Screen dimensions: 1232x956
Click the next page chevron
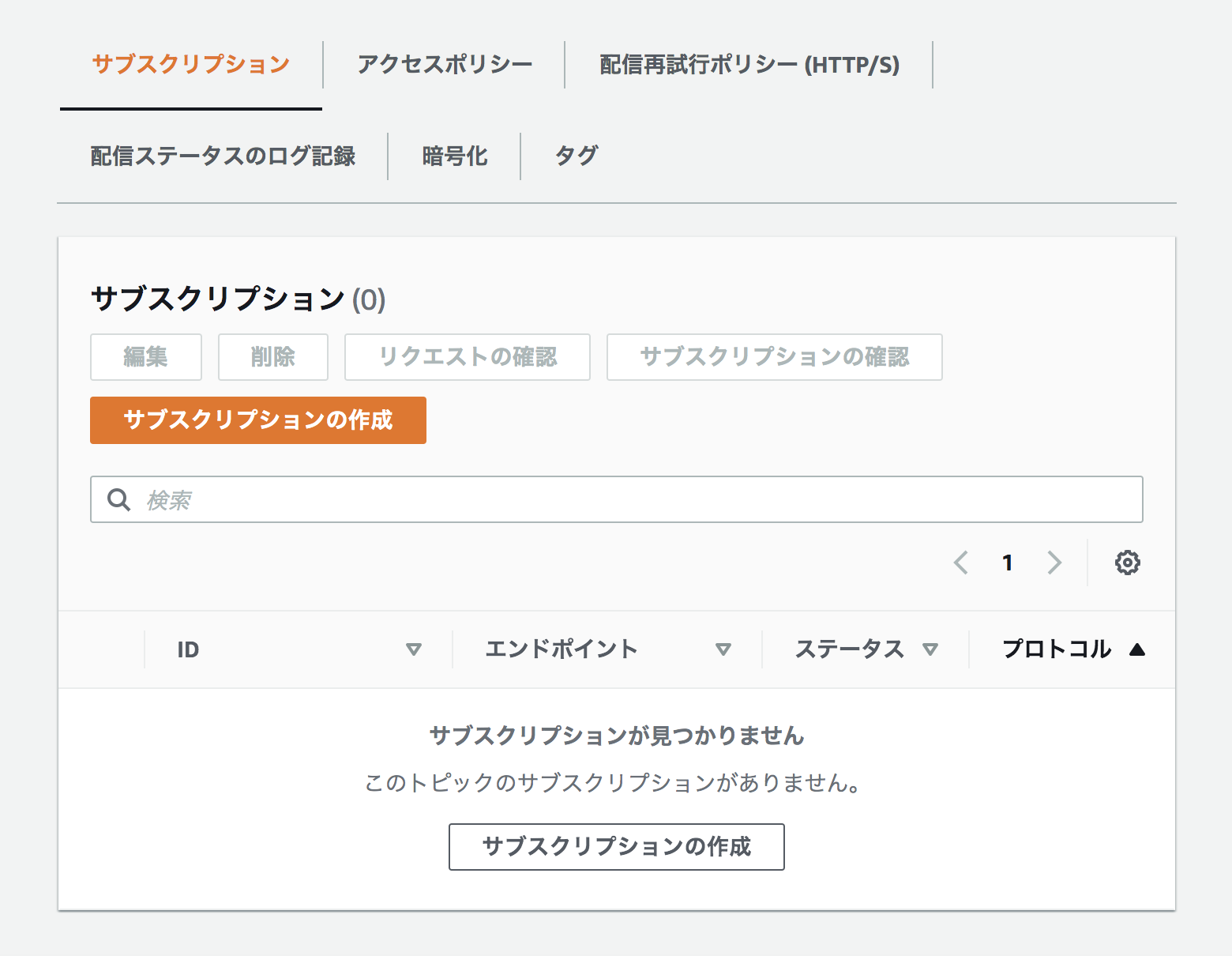[x=1054, y=563]
